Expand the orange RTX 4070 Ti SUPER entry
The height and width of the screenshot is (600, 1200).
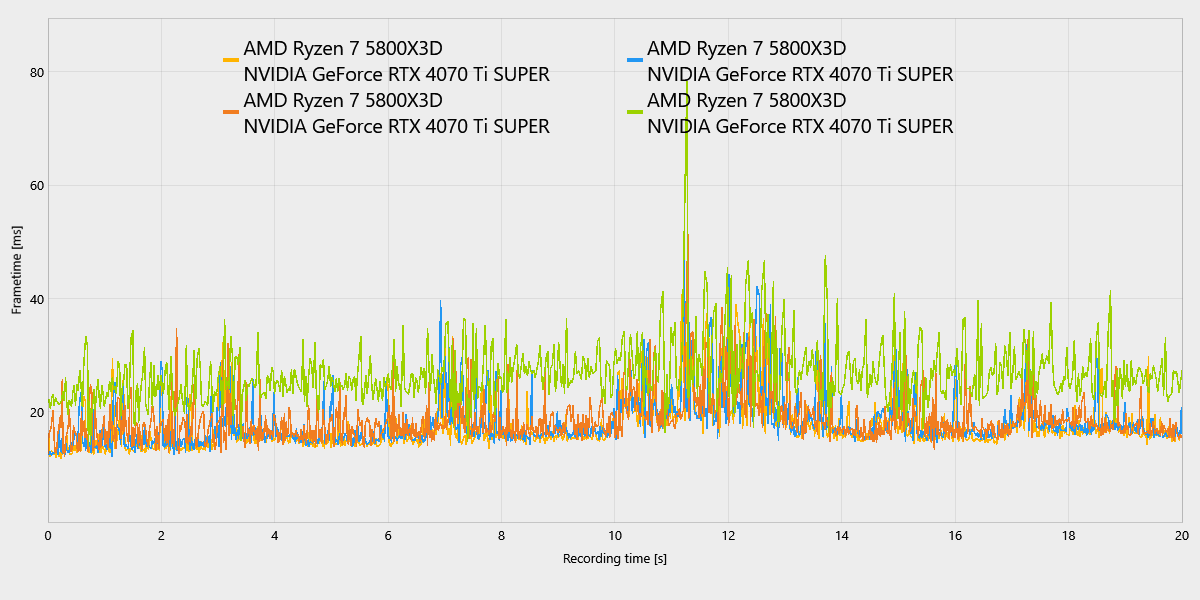click(x=395, y=127)
